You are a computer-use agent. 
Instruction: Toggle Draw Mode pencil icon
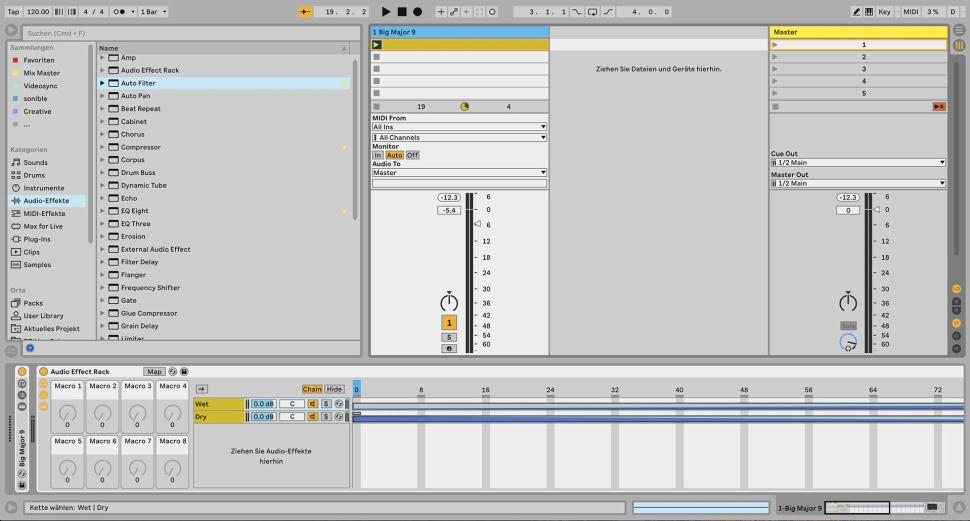(x=856, y=12)
